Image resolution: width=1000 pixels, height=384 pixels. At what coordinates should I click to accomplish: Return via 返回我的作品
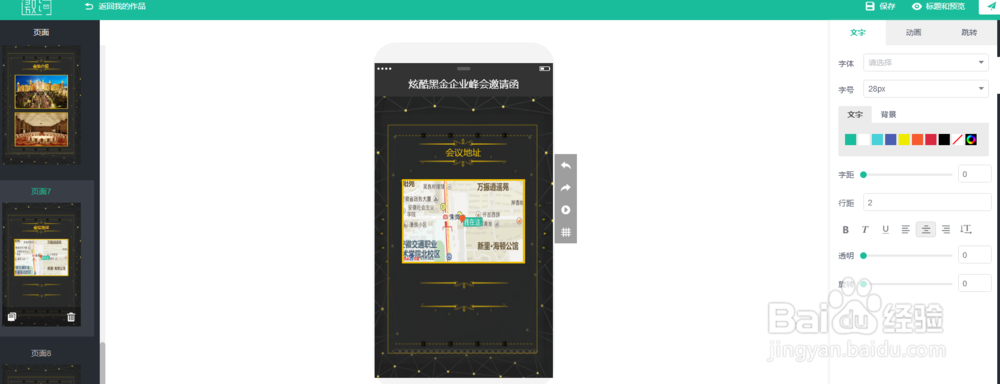(x=115, y=6)
